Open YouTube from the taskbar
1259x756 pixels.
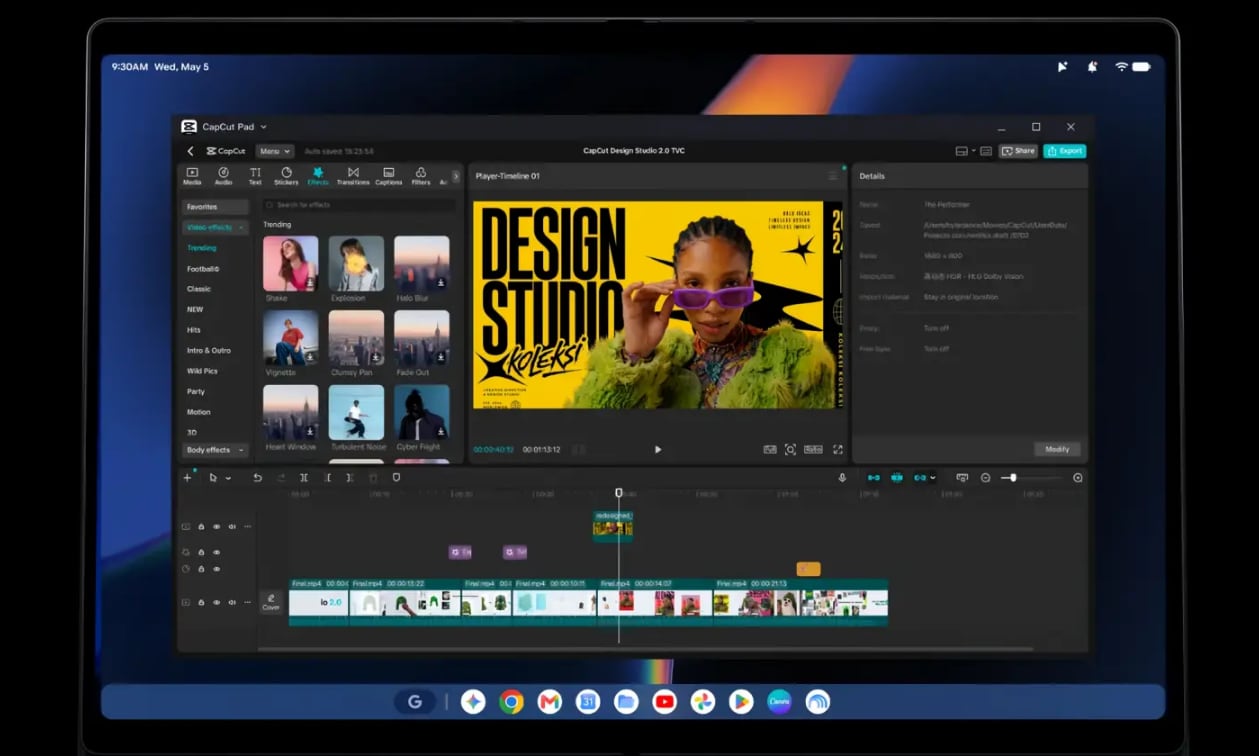[664, 702]
